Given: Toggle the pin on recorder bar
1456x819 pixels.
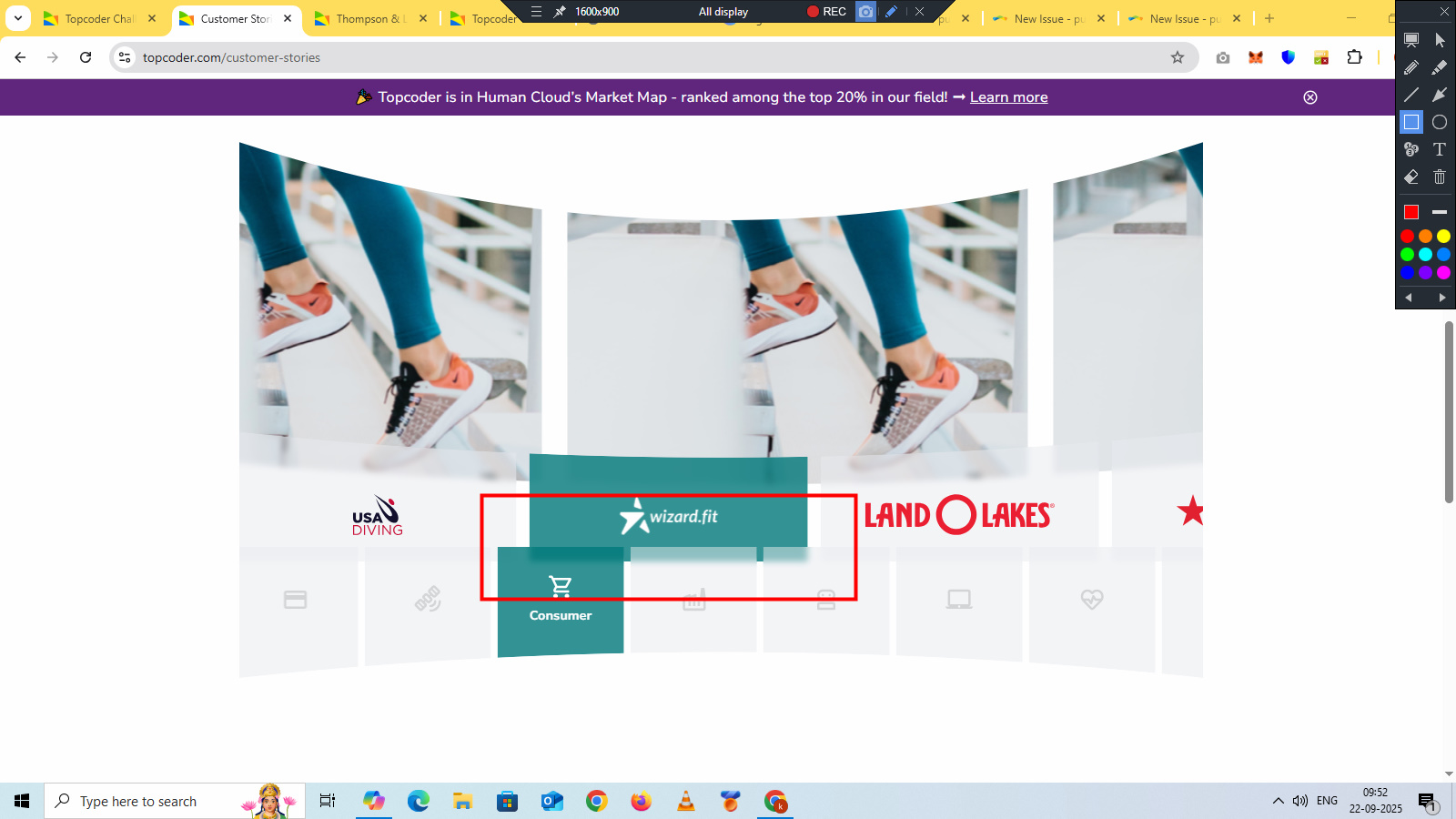Looking at the screenshot, I should tap(560, 12).
